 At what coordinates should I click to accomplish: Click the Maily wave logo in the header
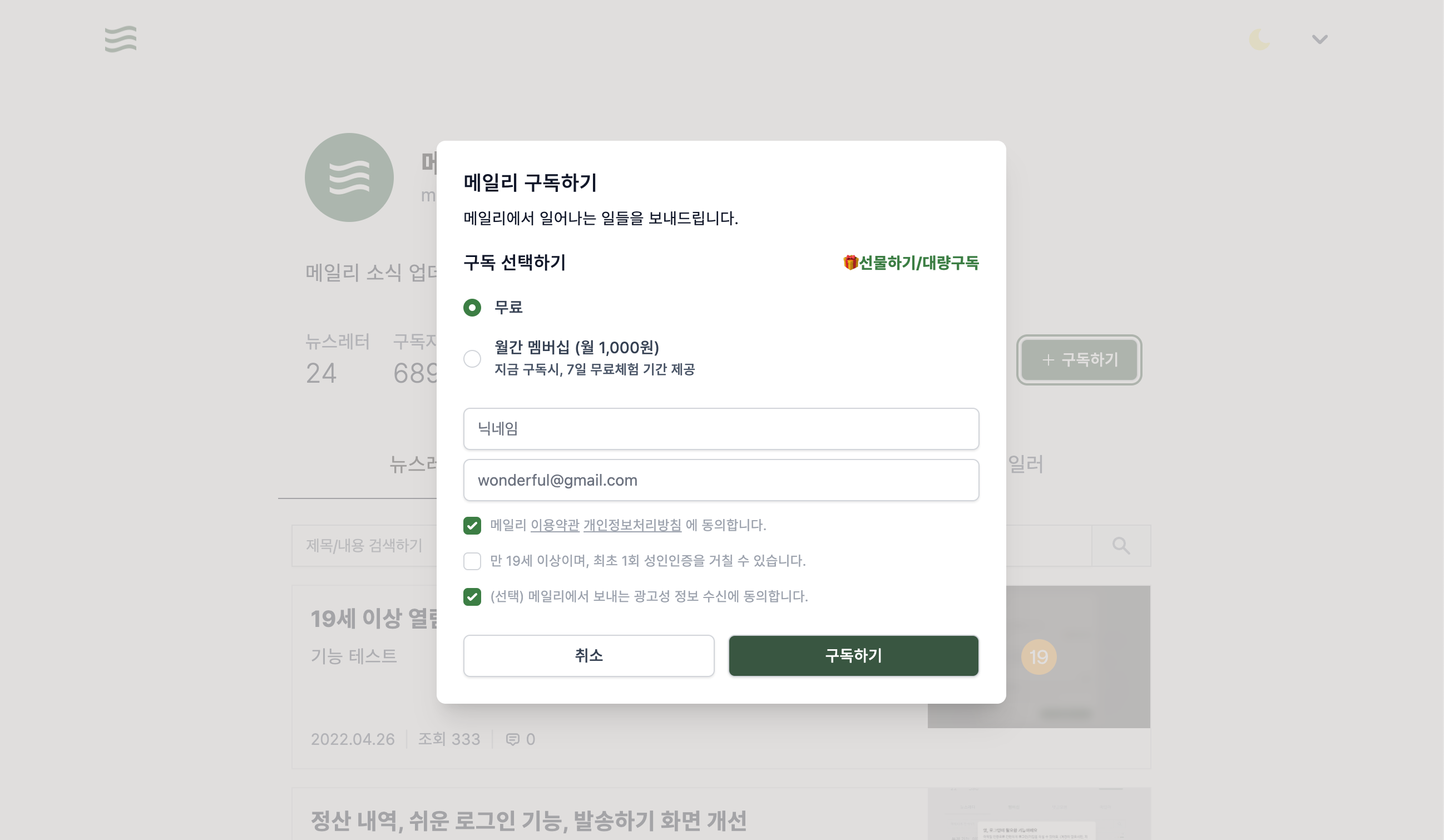pyautogui.click(x=121, y=39)
